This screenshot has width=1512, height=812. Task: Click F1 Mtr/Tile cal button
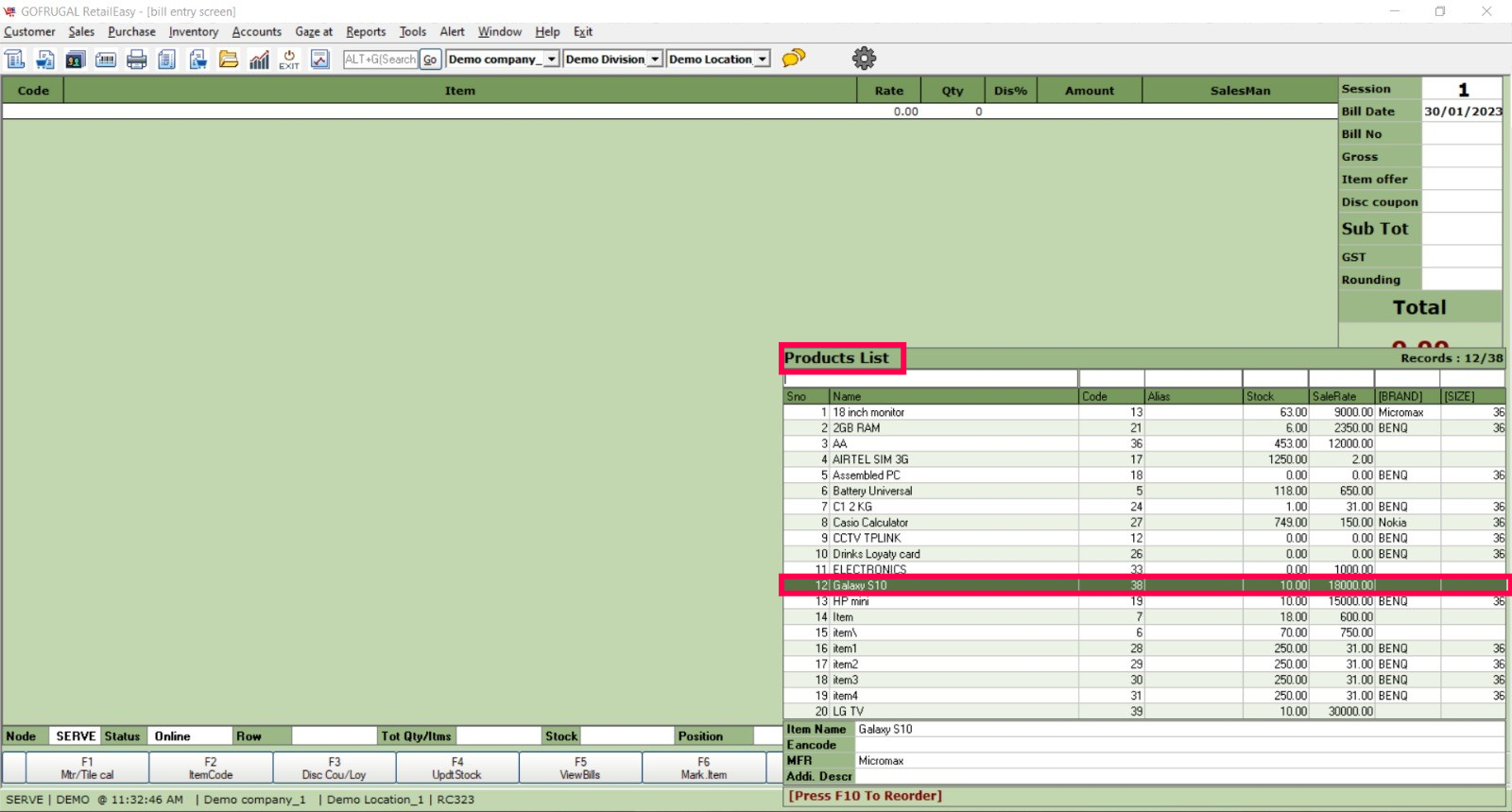pyautogui.click(x=87, y=768)
